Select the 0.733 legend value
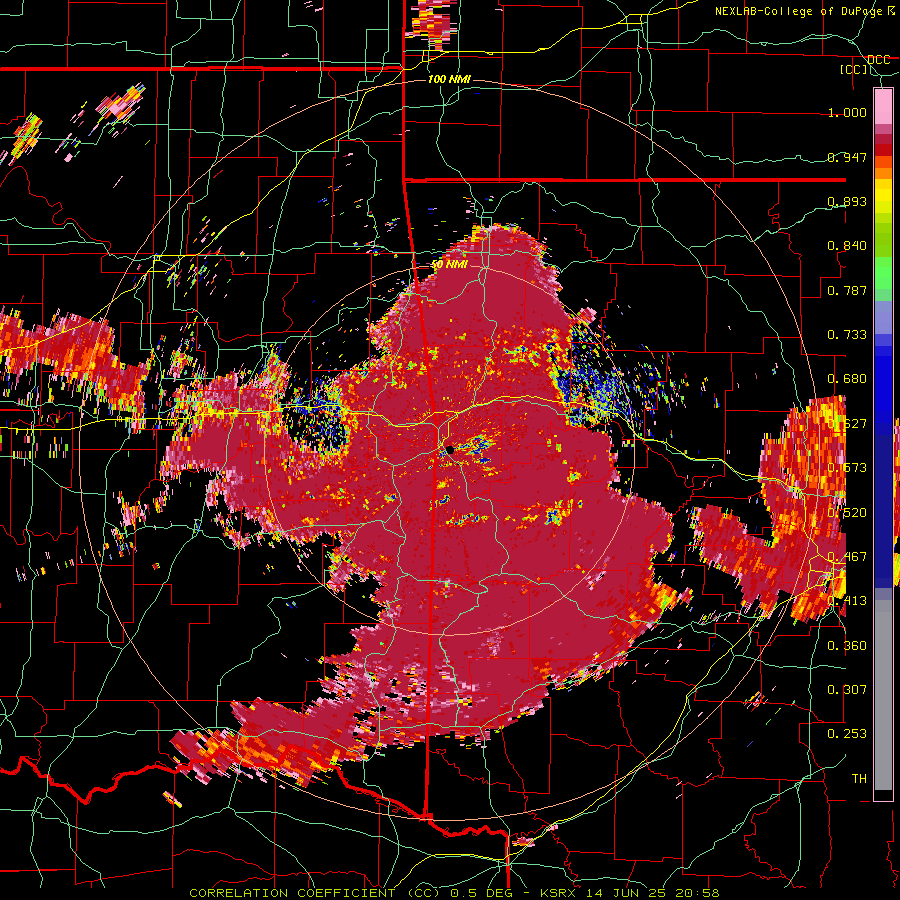The width and height of the screenshot is (900, 900). point(847,334)
